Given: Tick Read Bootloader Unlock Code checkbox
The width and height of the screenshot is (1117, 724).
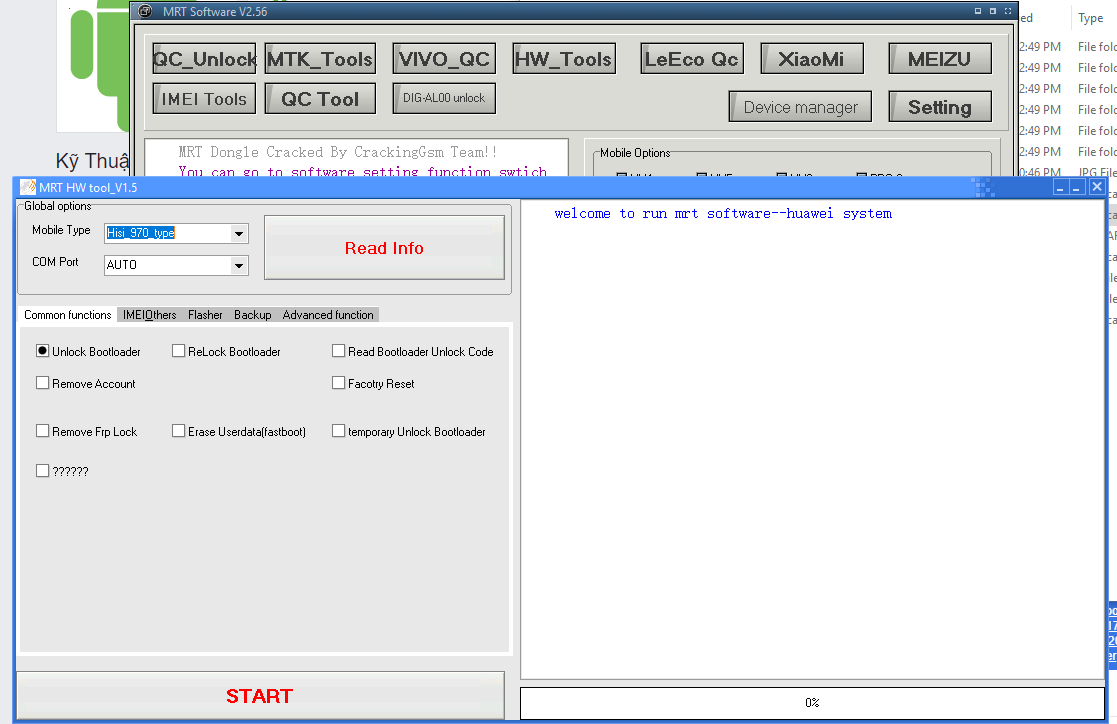Looking at the screenshot, I should click(x=338, y=351).
